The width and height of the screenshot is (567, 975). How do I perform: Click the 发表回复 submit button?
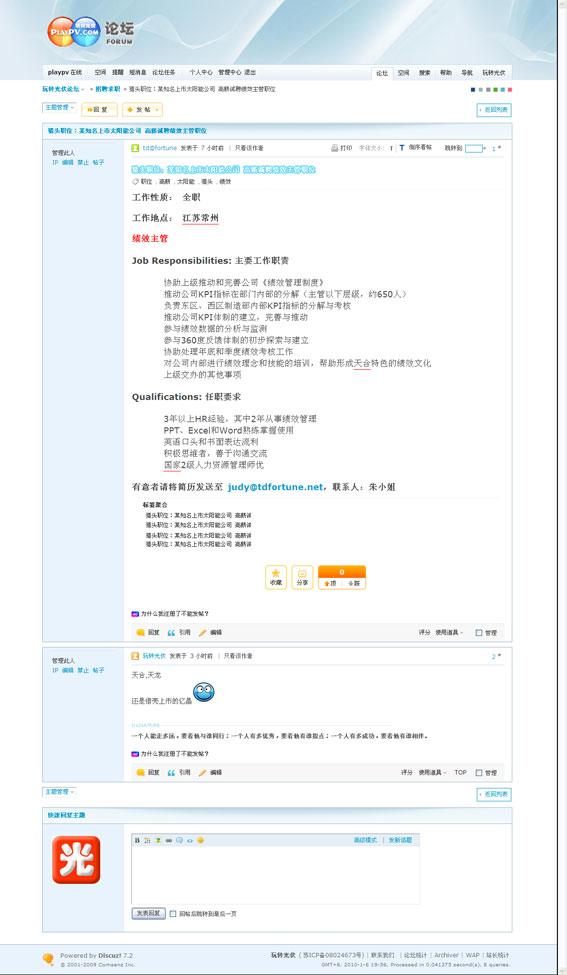pos(148,913)
